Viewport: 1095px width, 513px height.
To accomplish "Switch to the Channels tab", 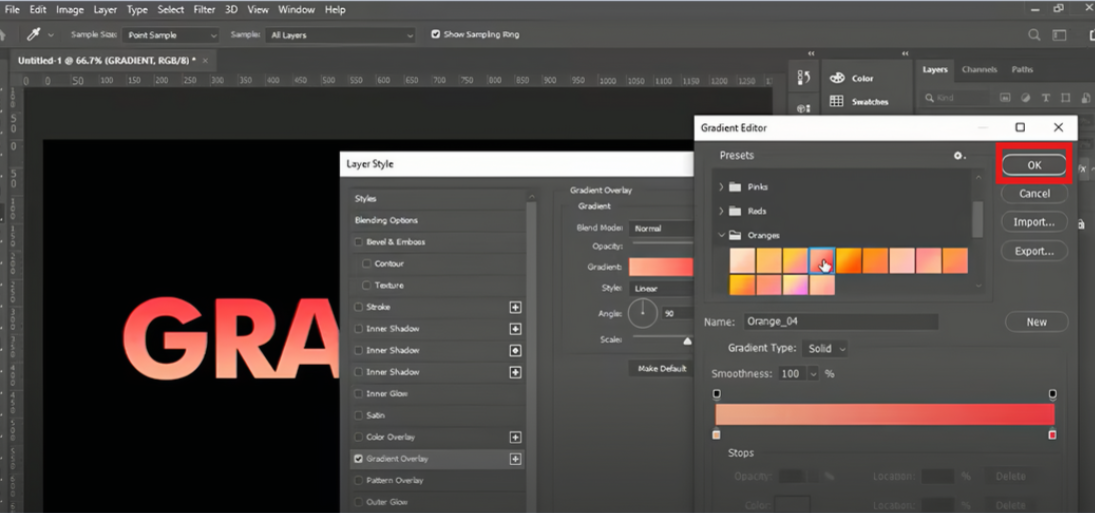I will tap(979, 69).
